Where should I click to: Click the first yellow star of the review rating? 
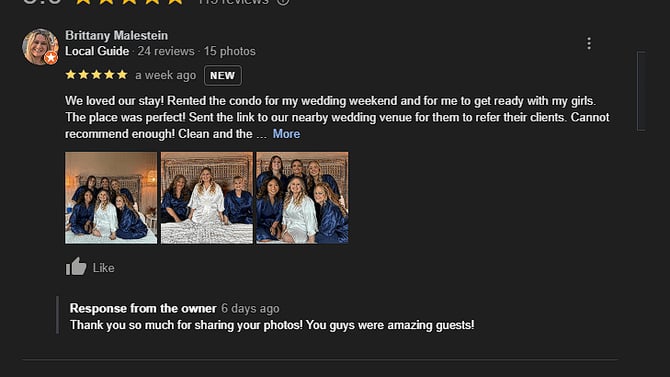[x=71, y=75]
